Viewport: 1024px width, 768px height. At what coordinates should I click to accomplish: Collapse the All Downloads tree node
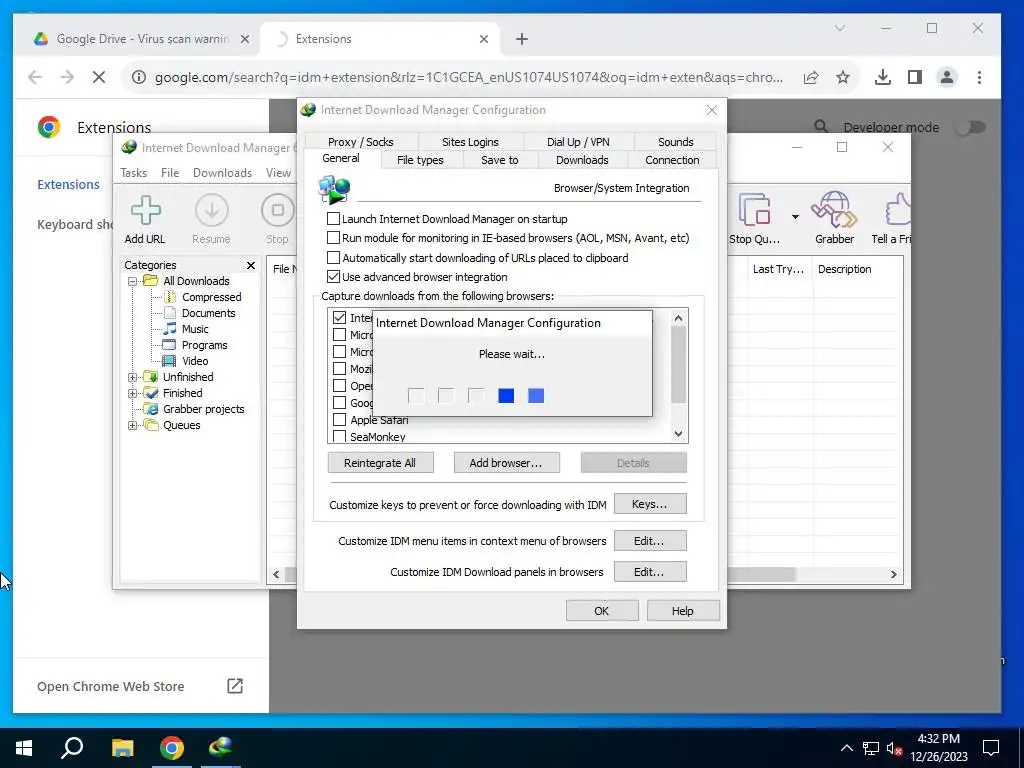coord(133,281)
